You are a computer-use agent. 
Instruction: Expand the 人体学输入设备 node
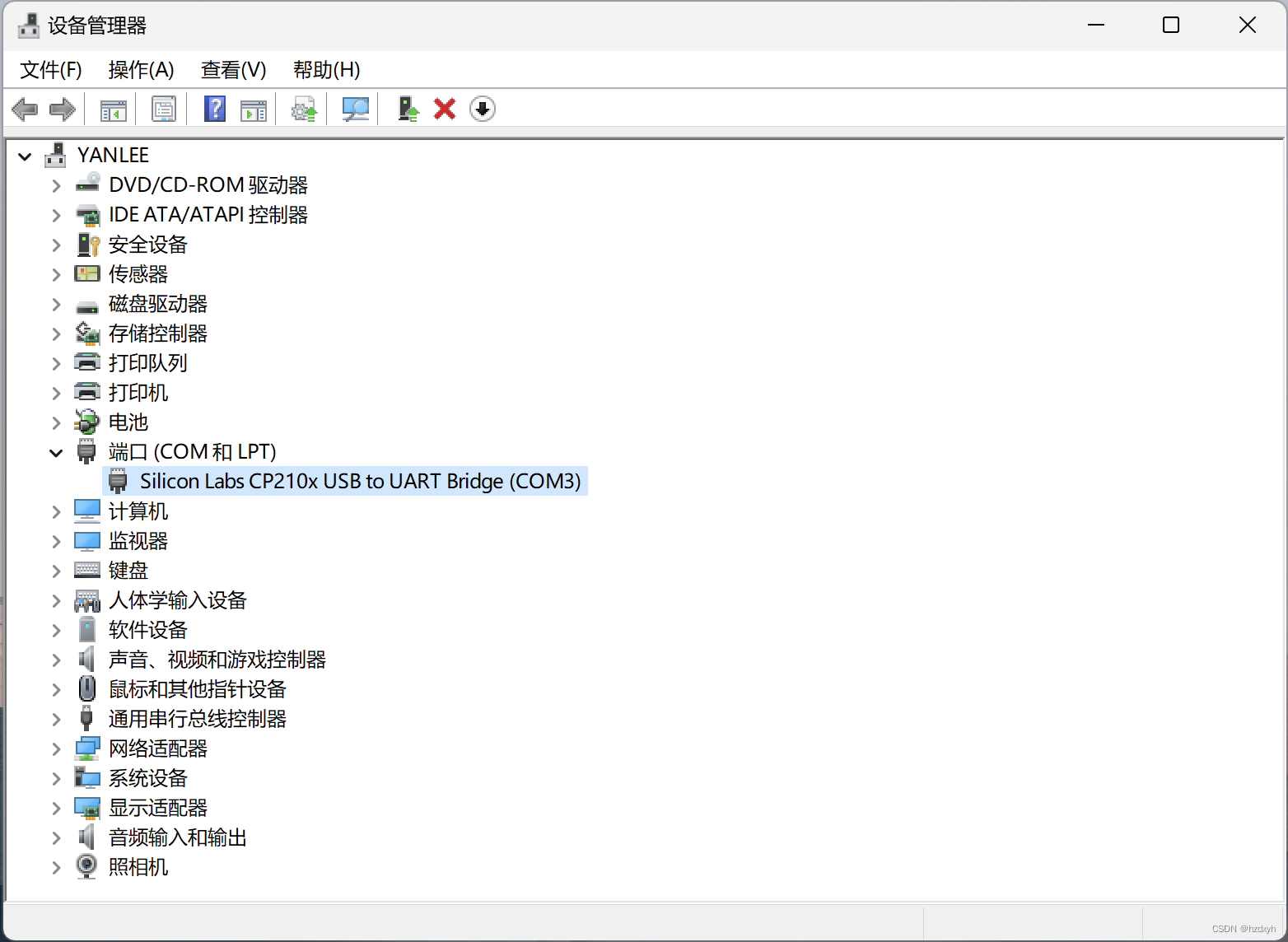[56, 600]
